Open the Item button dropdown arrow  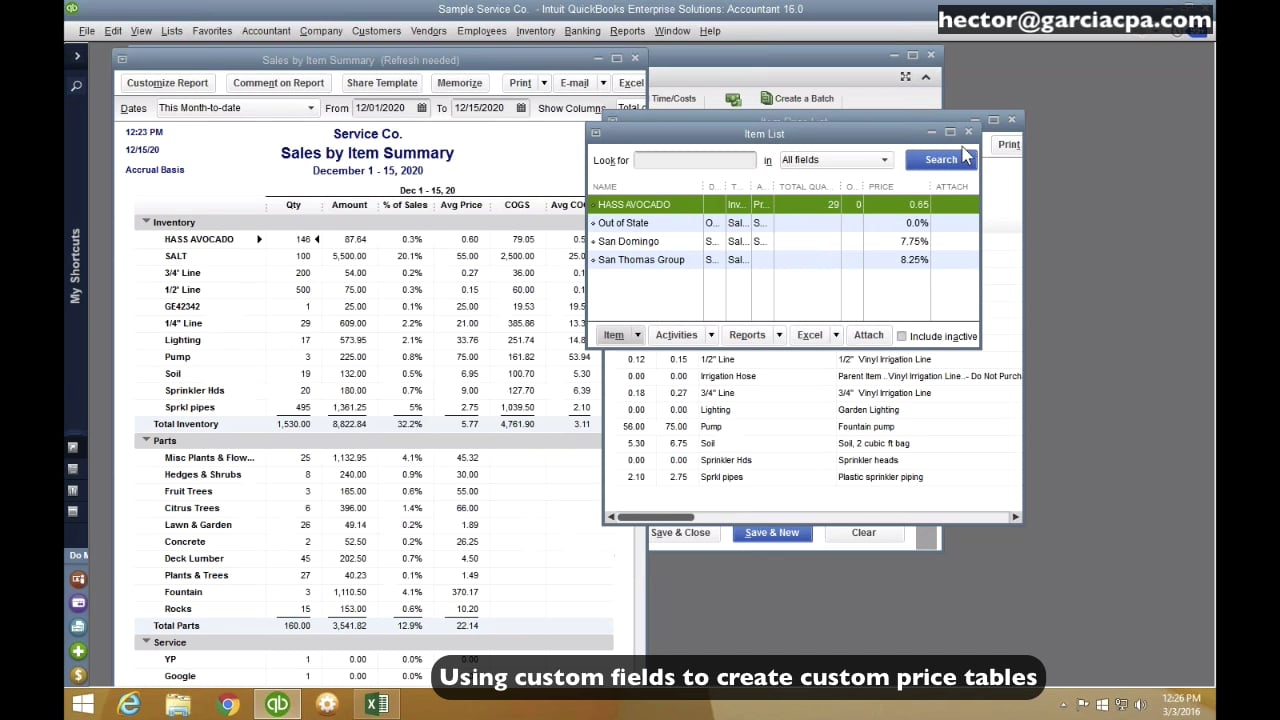pyautogui.click(x=637, y=335)
